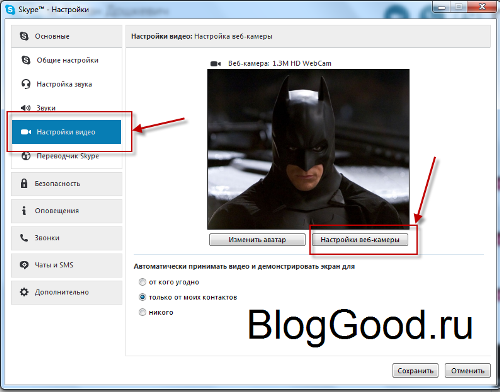
Task: Click the speaker icon next to Звуки
Action: (25, 108)
